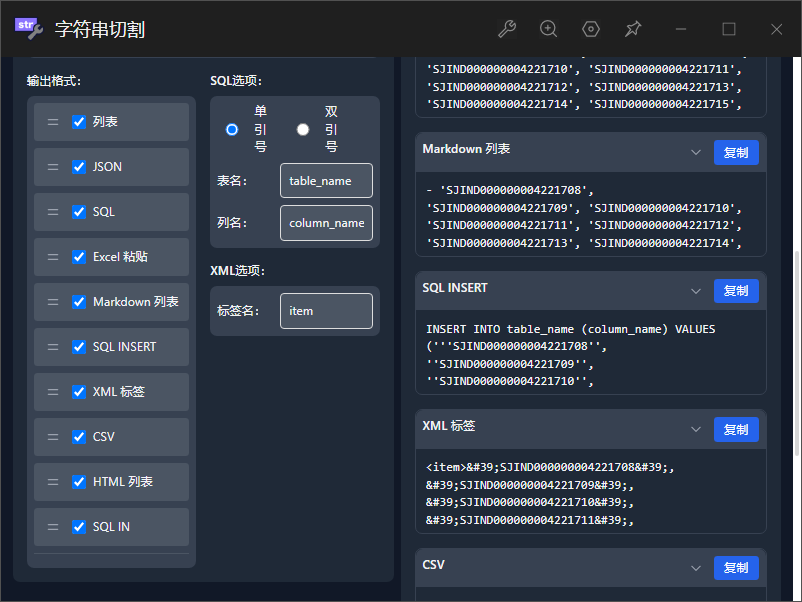Uncheck the SQL output format
This screenshot has height=602, width=802.
click(79, 212)
